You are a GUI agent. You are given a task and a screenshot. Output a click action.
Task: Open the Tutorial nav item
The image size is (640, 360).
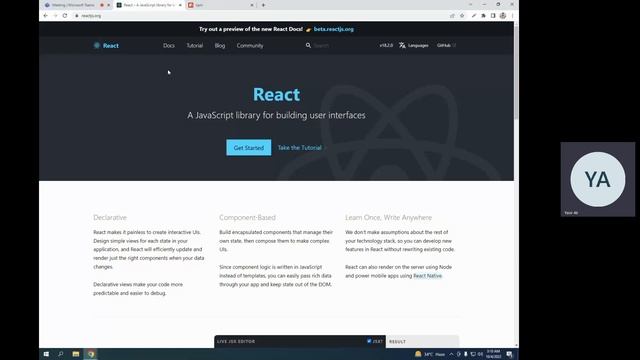(x=195, y=45)
